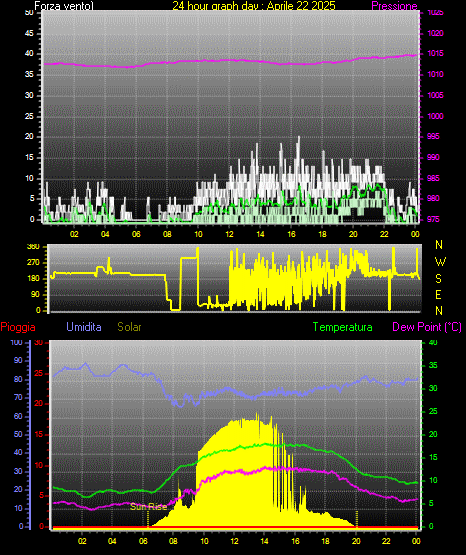Click the '985' pressure axis value

(x=433, y=178)
